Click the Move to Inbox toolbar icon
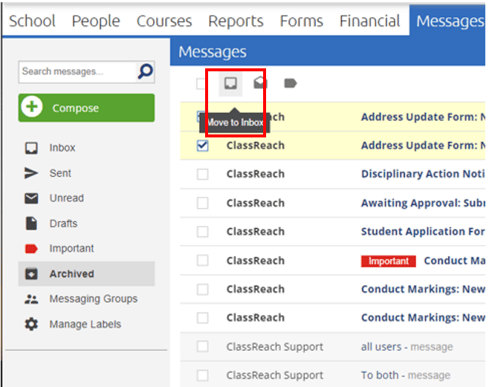The height and width of the screenshot is (387, 492). [230, 83]
